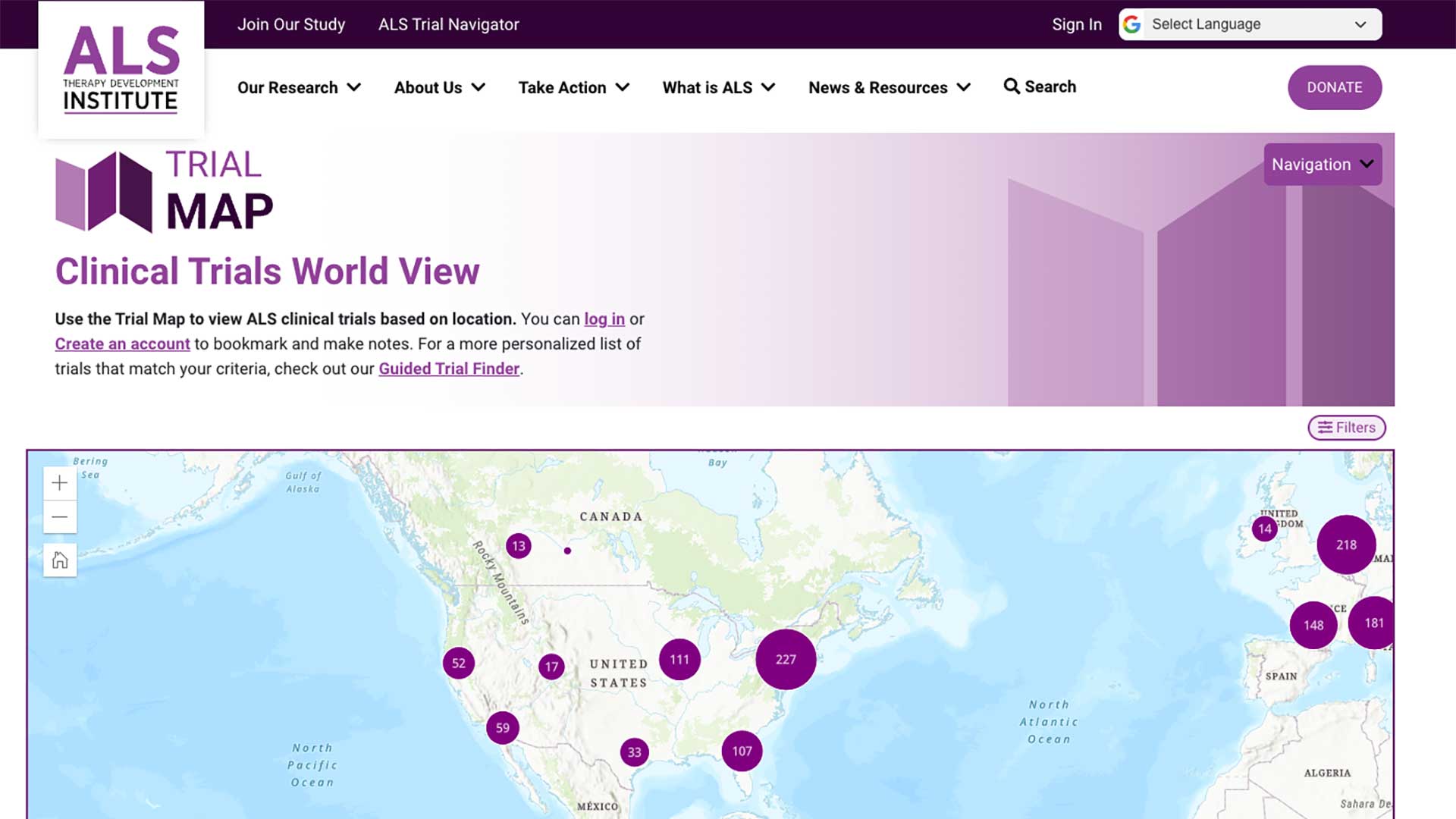Expand the Our Research menu

click(x=299, y=87)
